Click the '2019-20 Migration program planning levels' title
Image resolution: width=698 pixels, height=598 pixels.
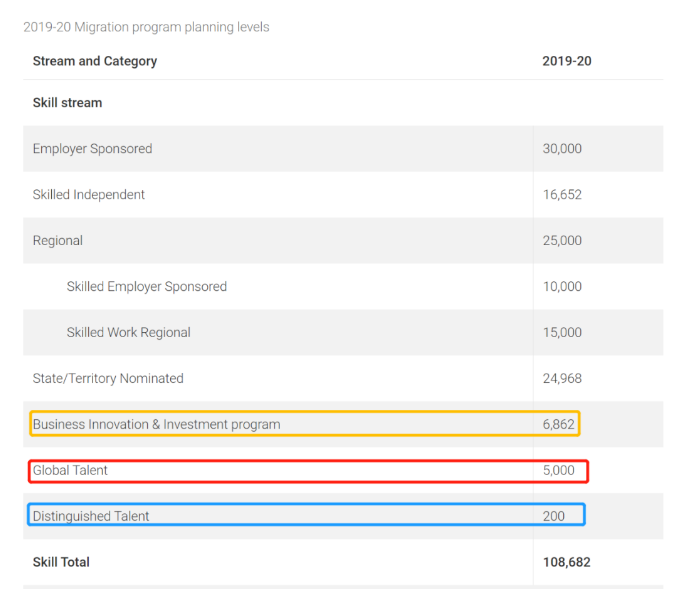[146, 27]
